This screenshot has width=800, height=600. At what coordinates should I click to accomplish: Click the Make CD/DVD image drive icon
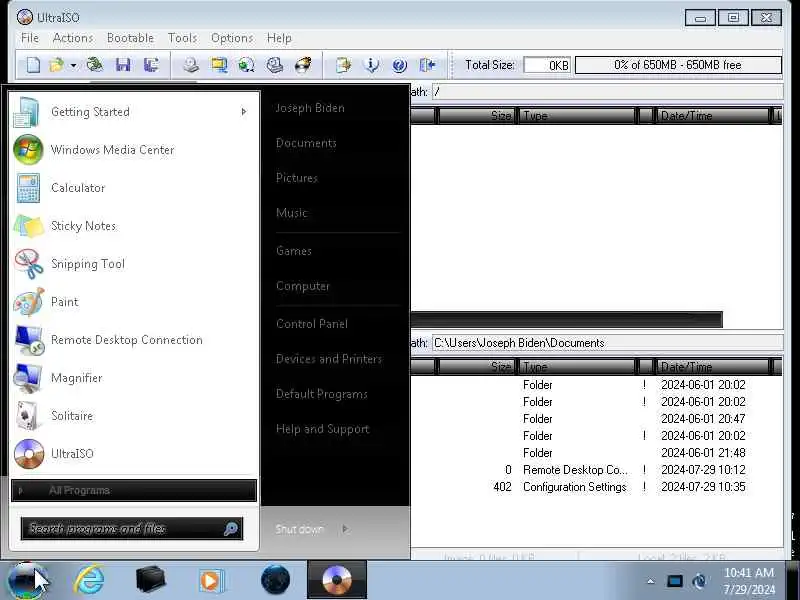pos(191,65)
